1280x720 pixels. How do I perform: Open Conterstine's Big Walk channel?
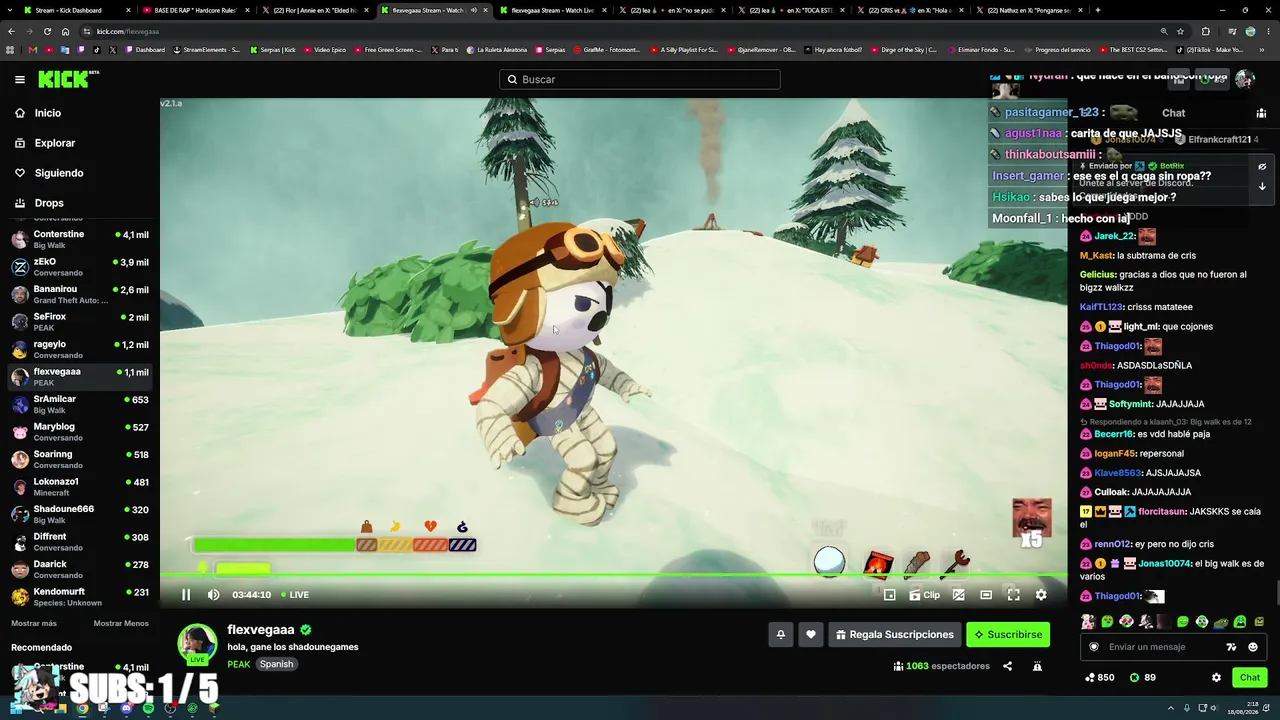[x=80, y=239]
